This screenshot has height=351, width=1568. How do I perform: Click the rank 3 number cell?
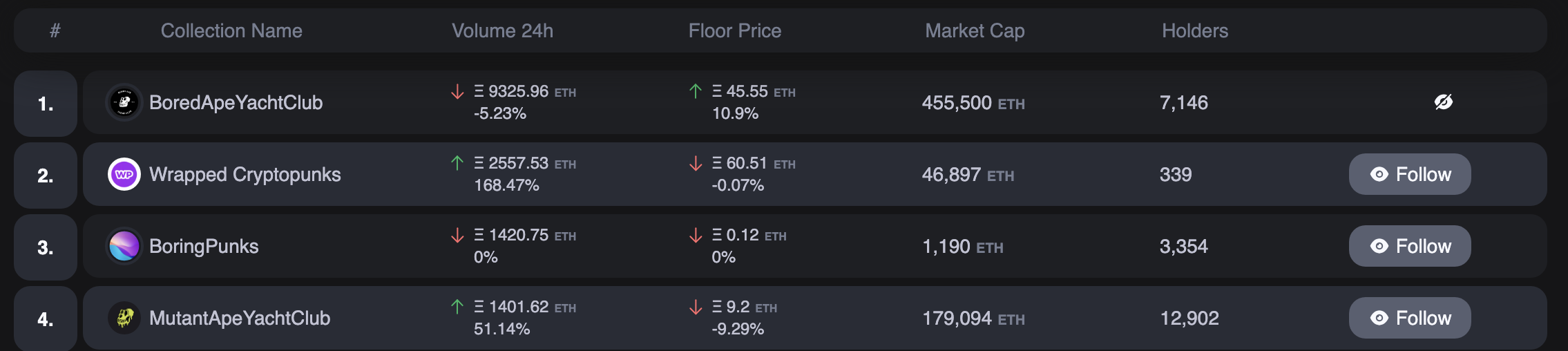(46, 247)
